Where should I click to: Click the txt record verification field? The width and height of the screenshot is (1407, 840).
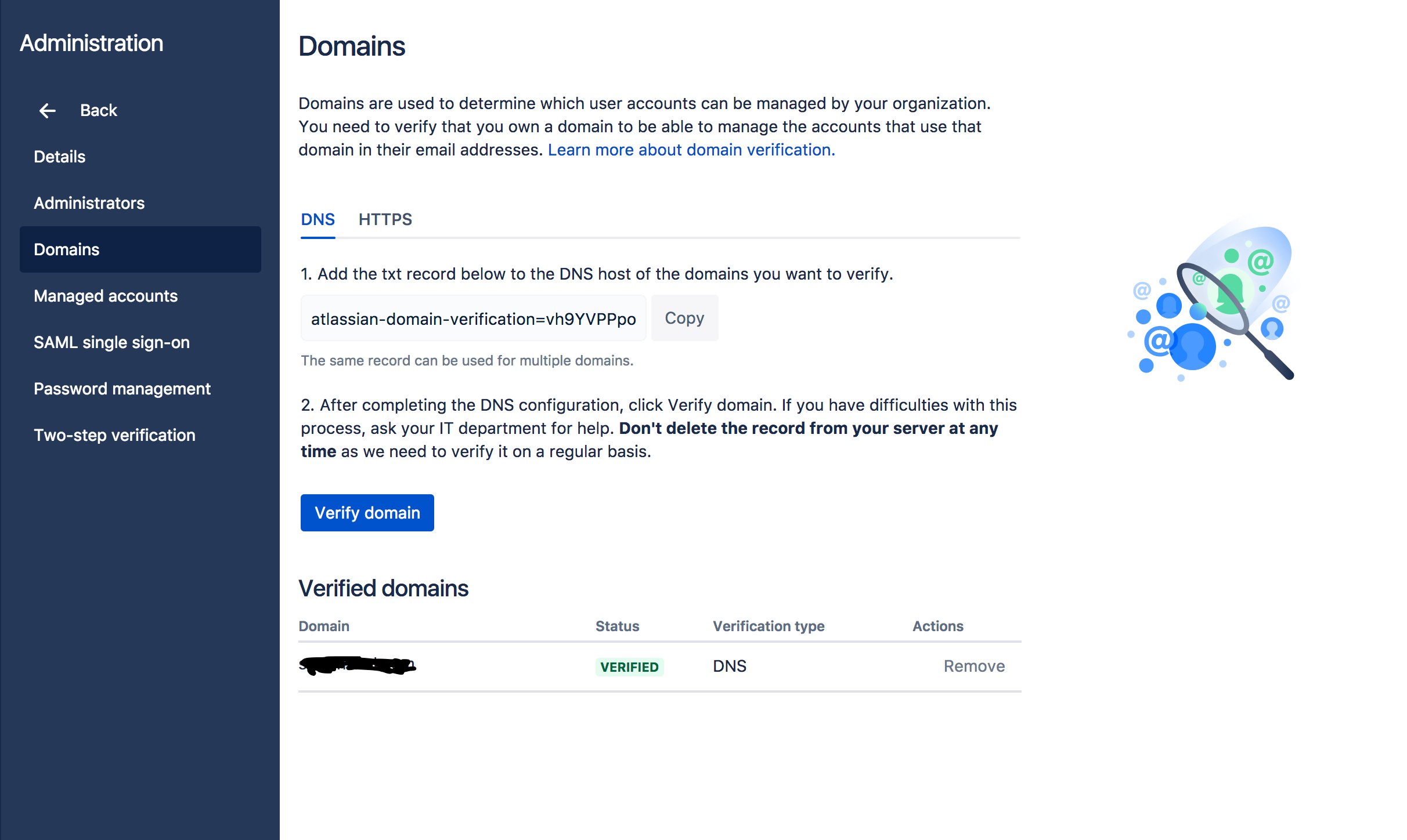click(x=473, y=318)
